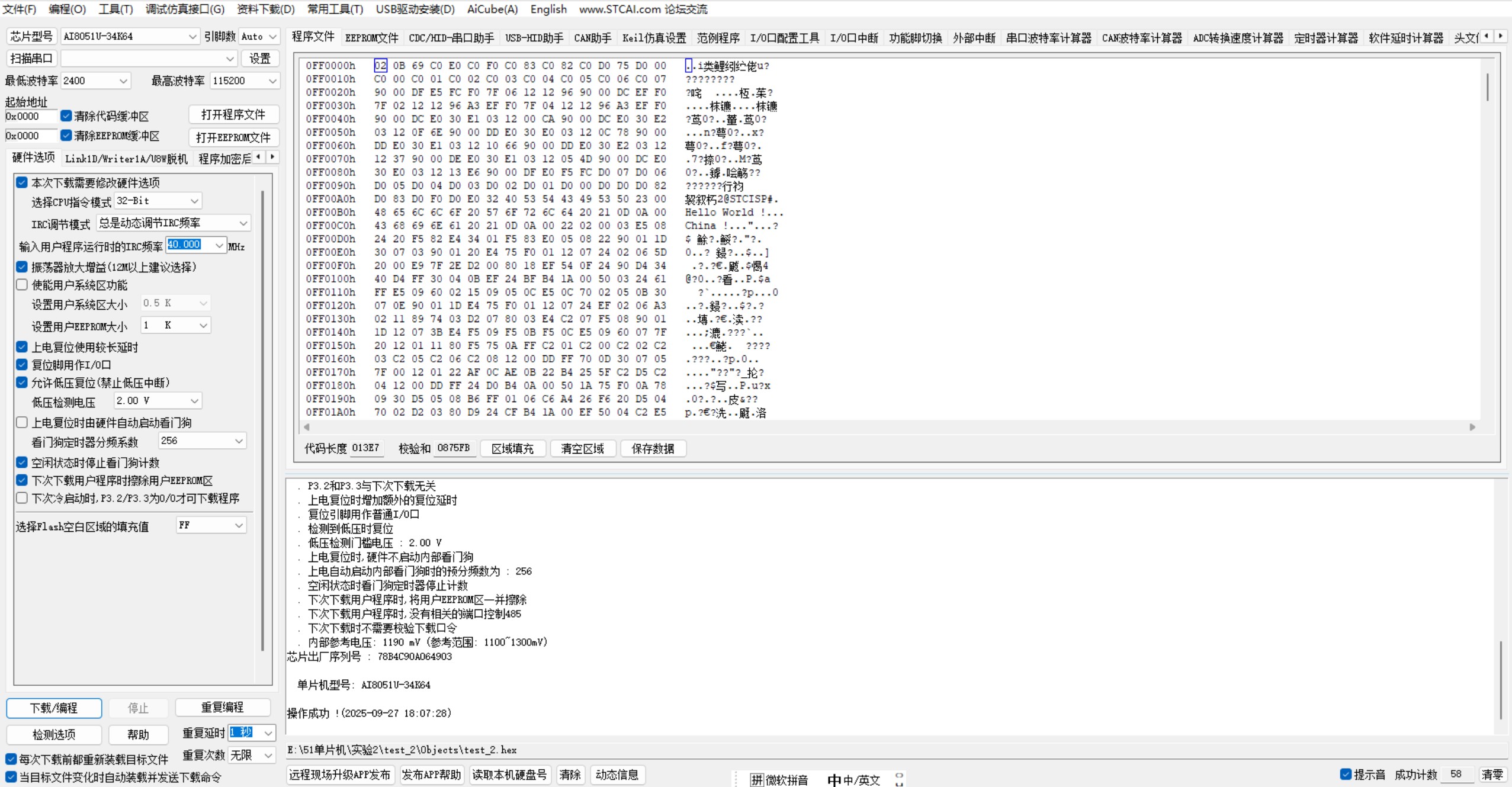Click the 下载/编程 button
Image resolution: width=1512 pixels, height=787 pixels.
54,708
